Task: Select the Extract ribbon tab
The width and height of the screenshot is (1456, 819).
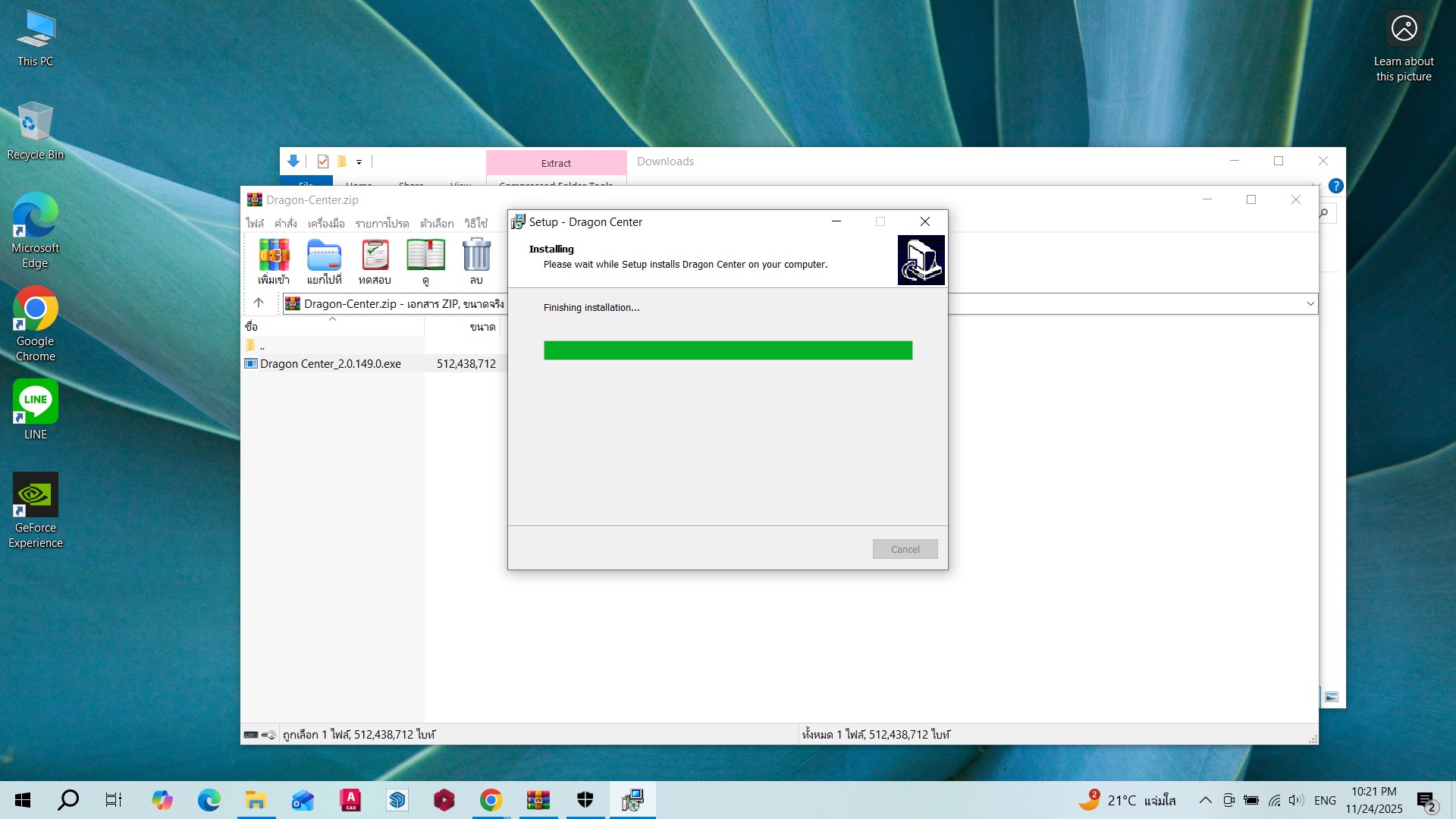Action: click(x=556, y=163)
